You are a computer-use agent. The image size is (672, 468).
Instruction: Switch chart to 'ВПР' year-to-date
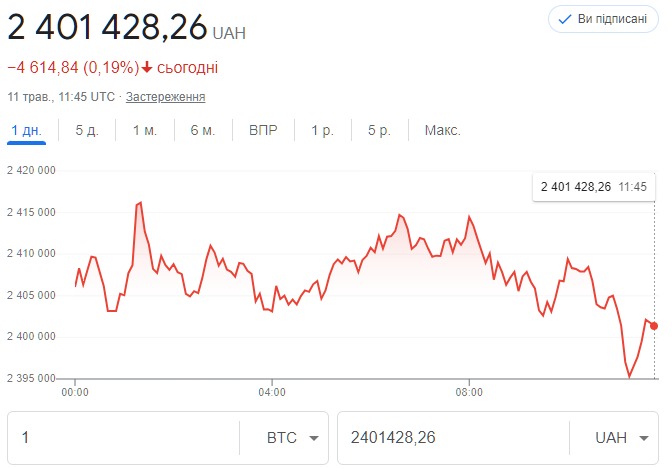(263, 131)
